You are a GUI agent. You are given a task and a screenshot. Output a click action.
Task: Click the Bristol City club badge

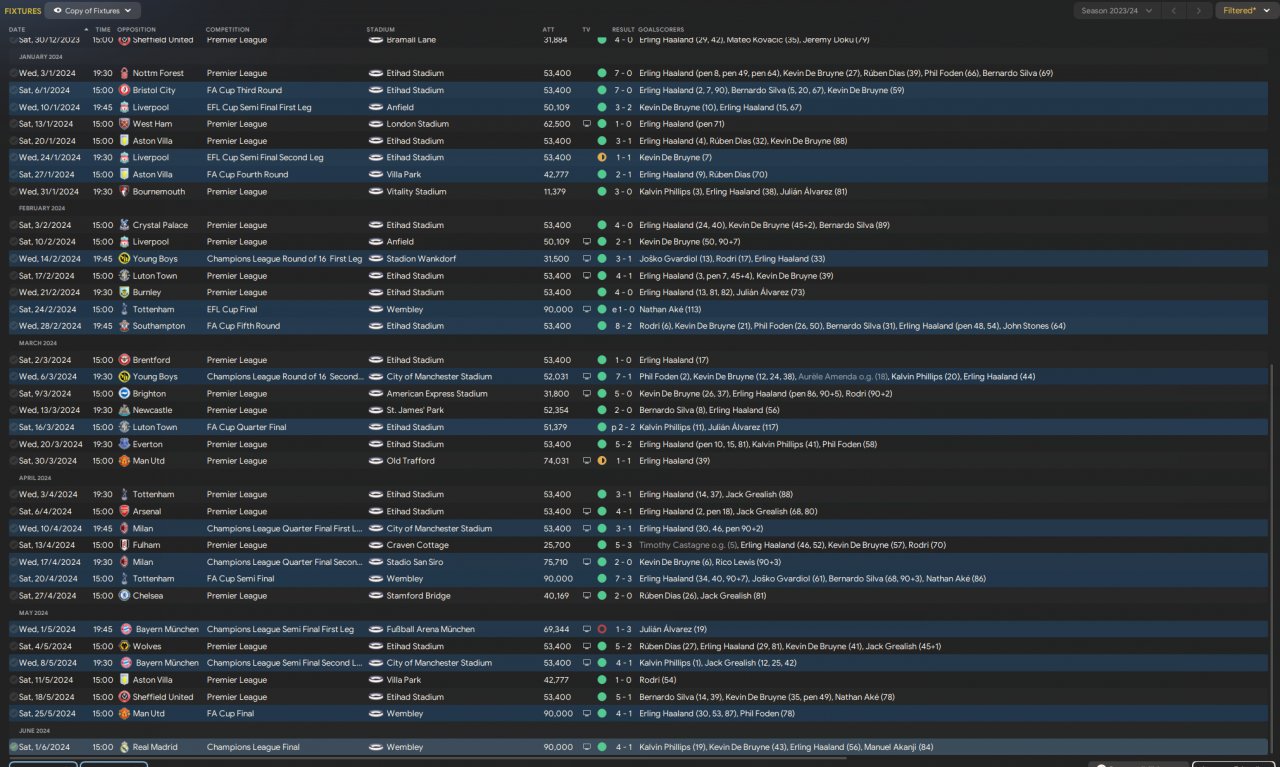pyautogui.click(x=124, y=90)
